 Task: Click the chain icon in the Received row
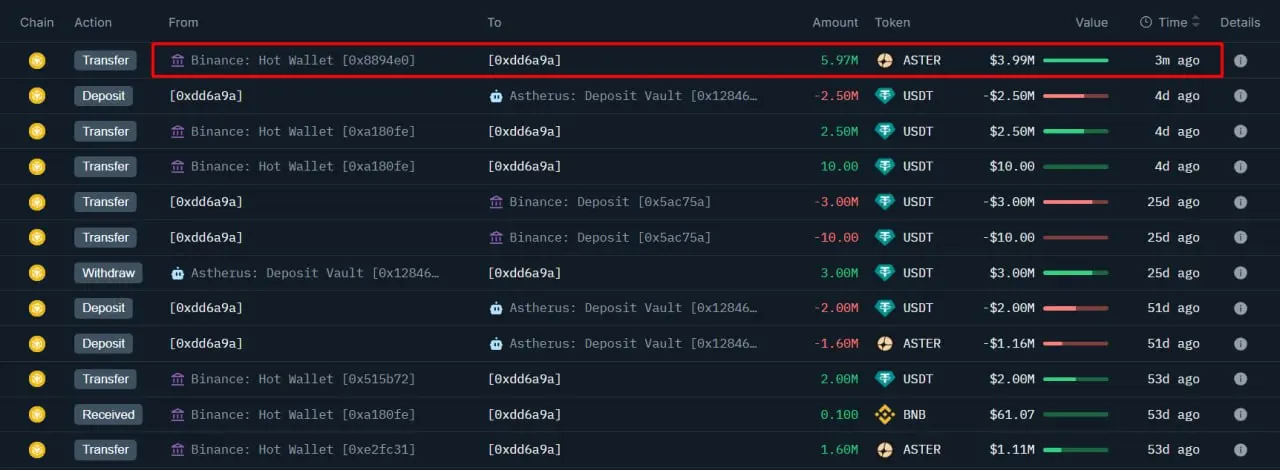[x=37, y=414]
